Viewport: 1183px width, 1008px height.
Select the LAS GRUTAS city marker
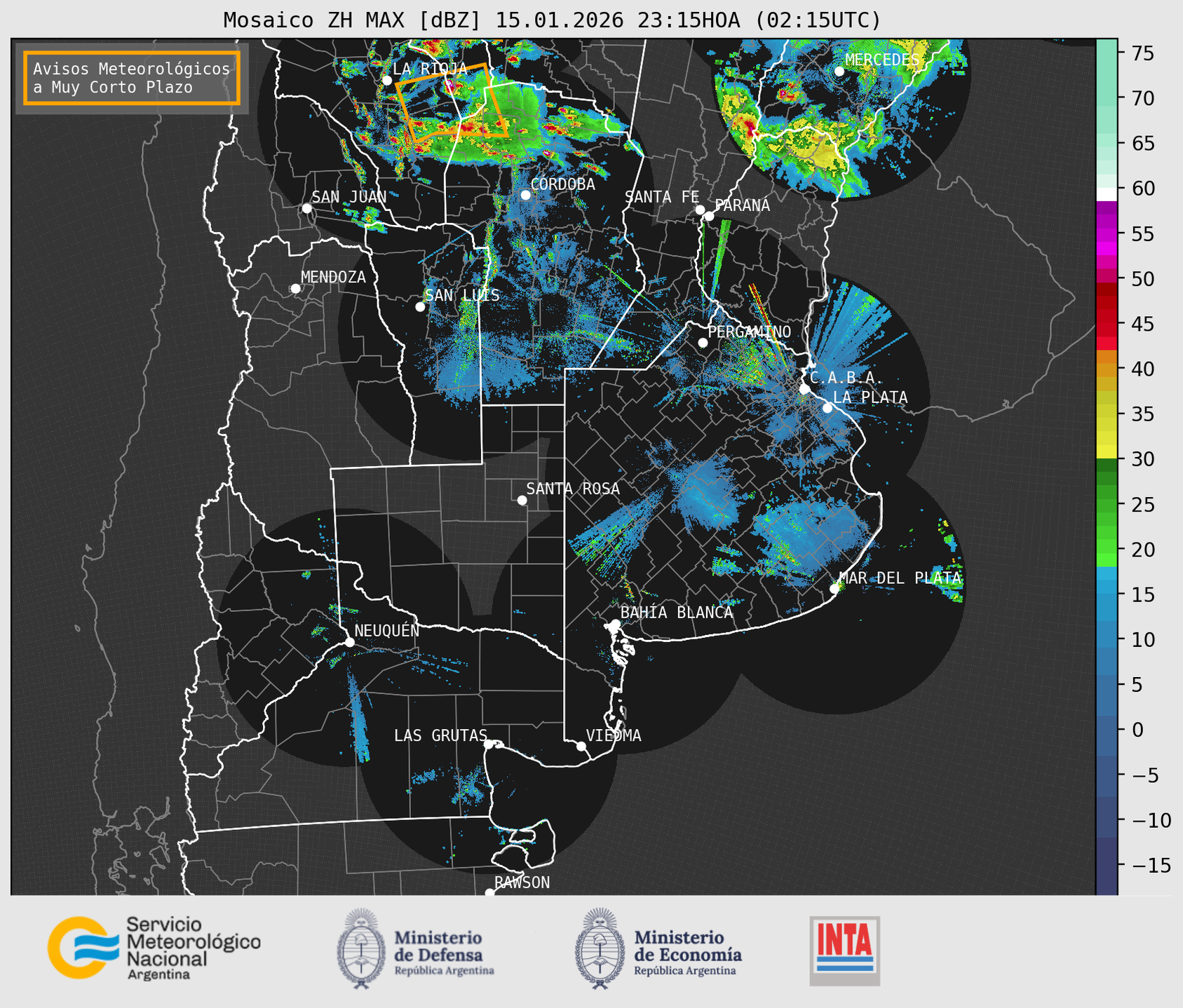489,744
